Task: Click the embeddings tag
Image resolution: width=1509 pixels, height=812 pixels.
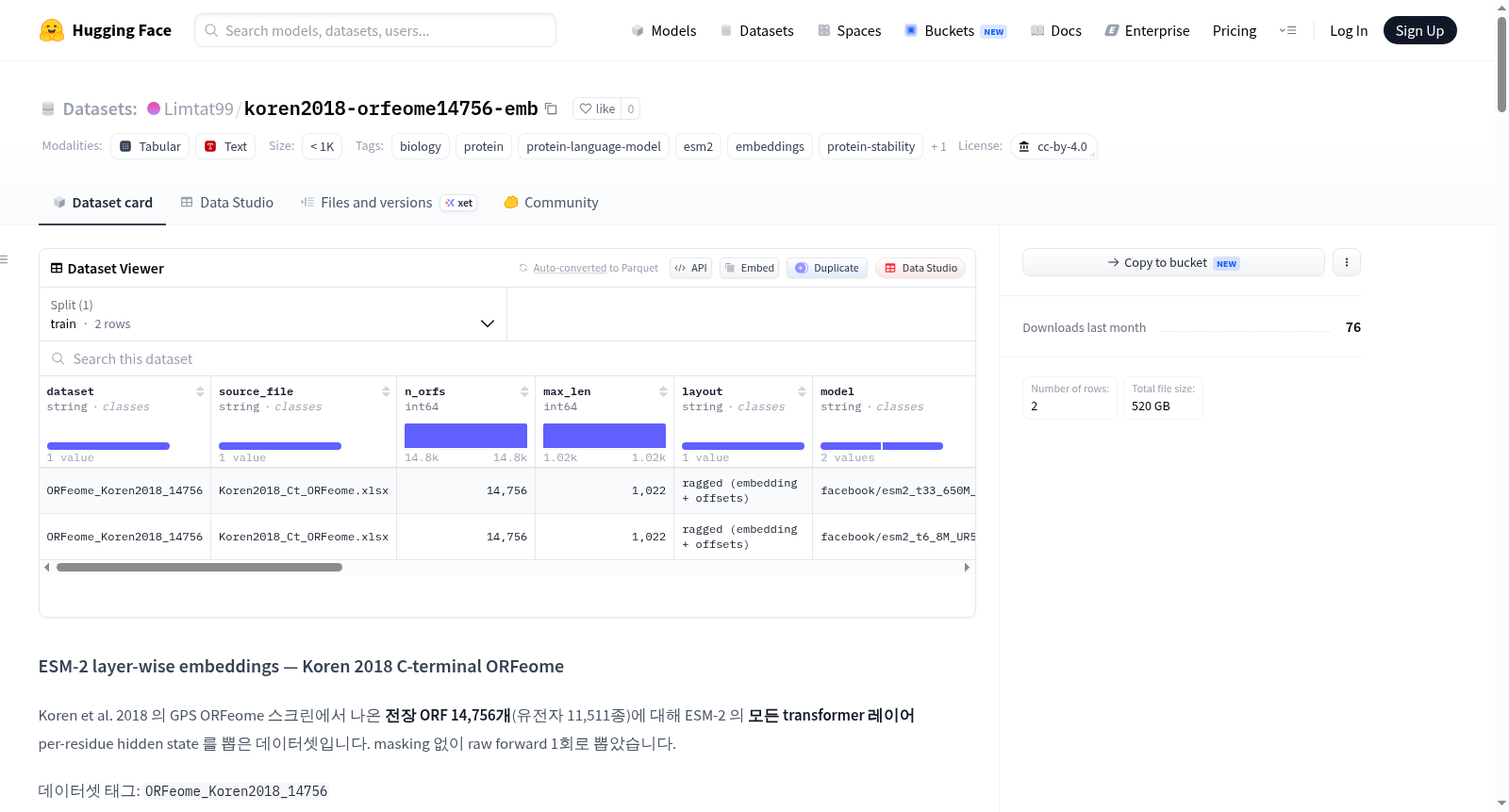Action: (770, 146)
